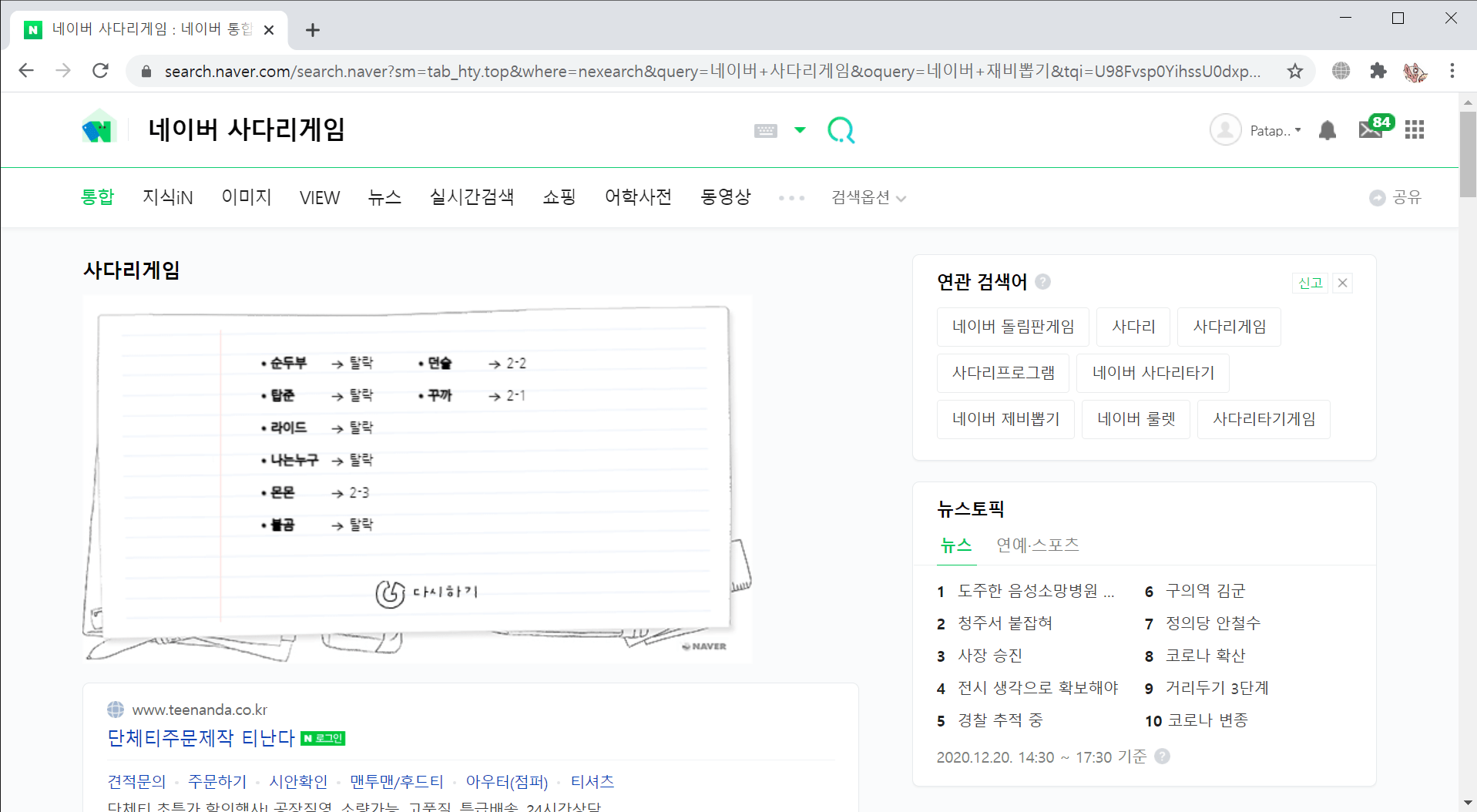Viewport: 1477px width, 812px height.
Task: Click the address bar URL field
Action: 713,71
